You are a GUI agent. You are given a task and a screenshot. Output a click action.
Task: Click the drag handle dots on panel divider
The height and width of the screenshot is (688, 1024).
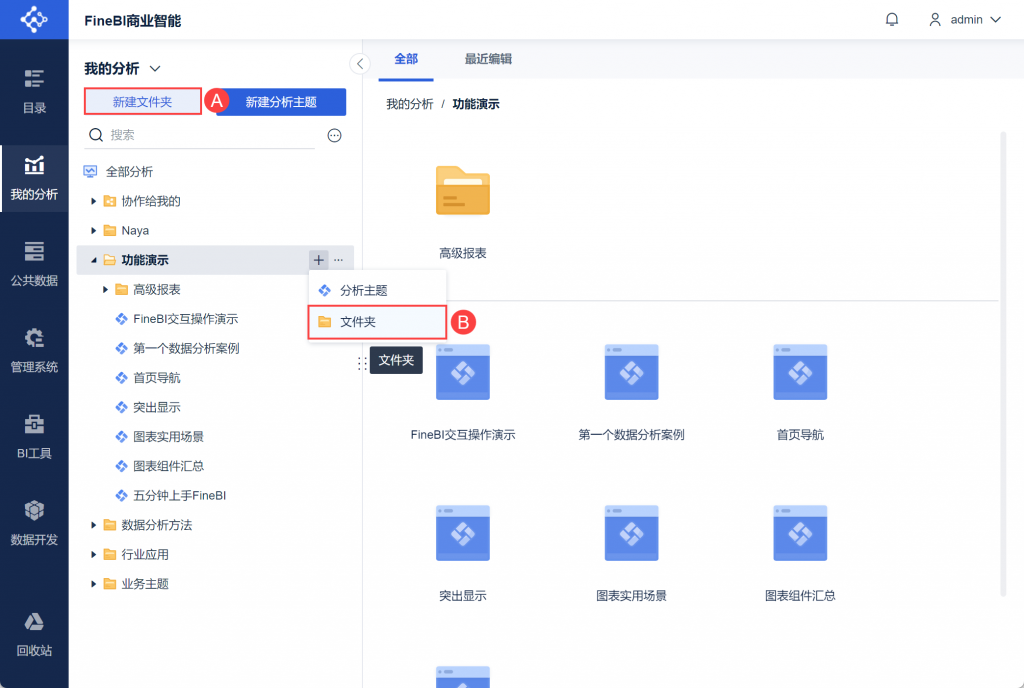[x=362, y=364]
